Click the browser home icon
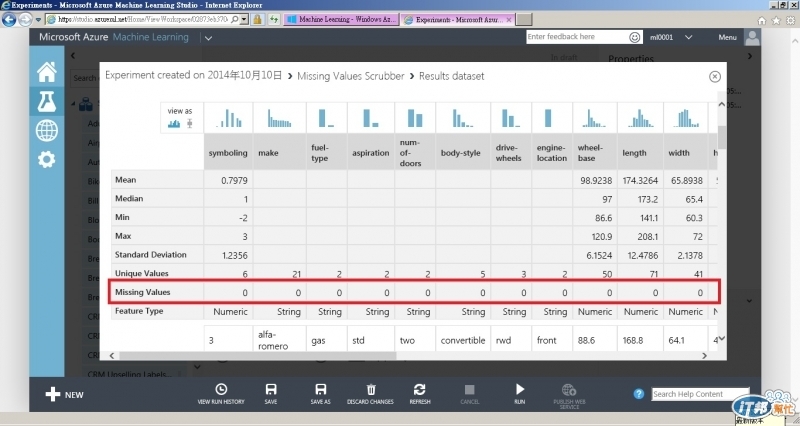 pyautogui.click(x=761, y=20)
